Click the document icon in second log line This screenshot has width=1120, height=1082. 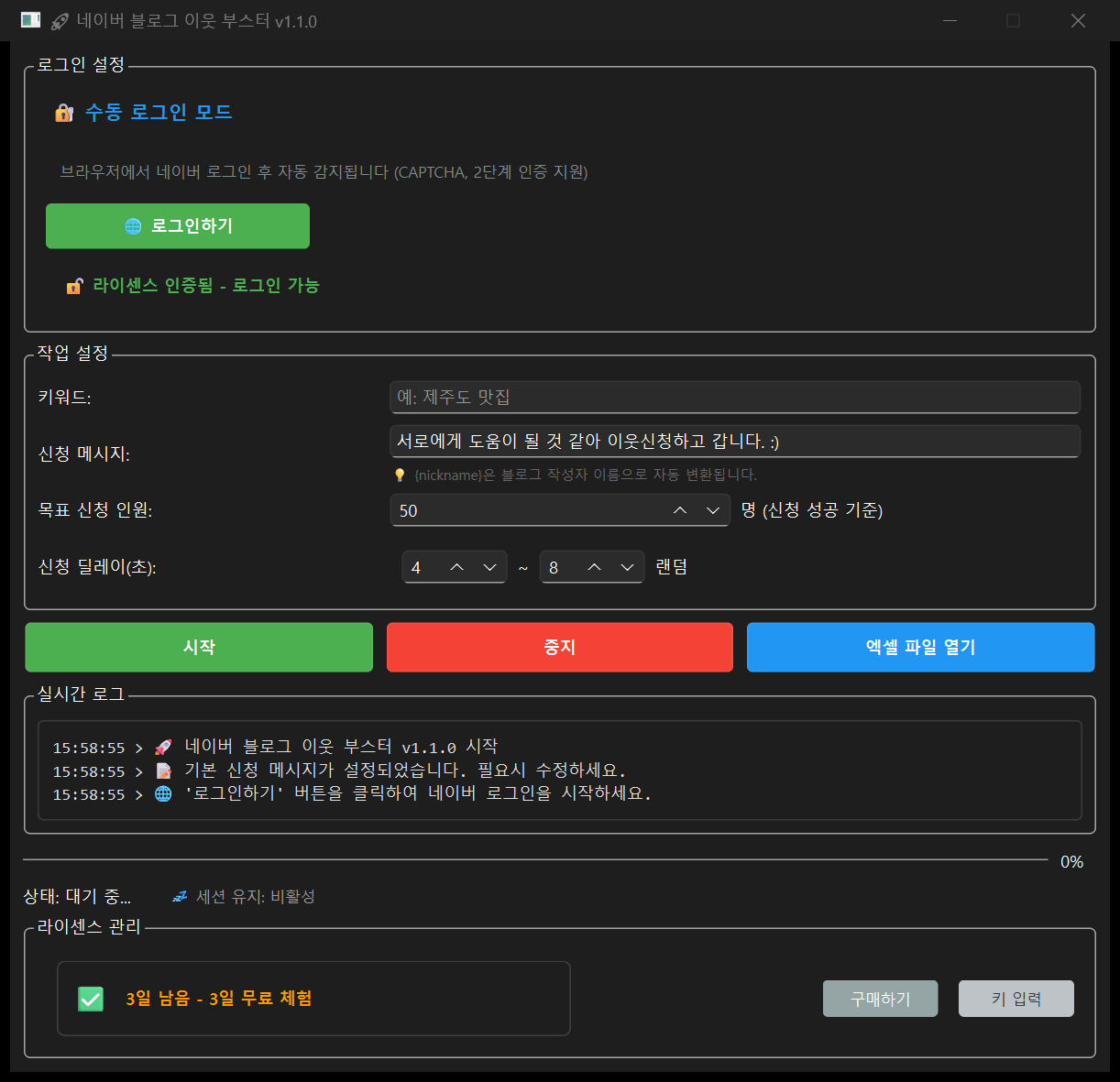click(x=163, y=771)
